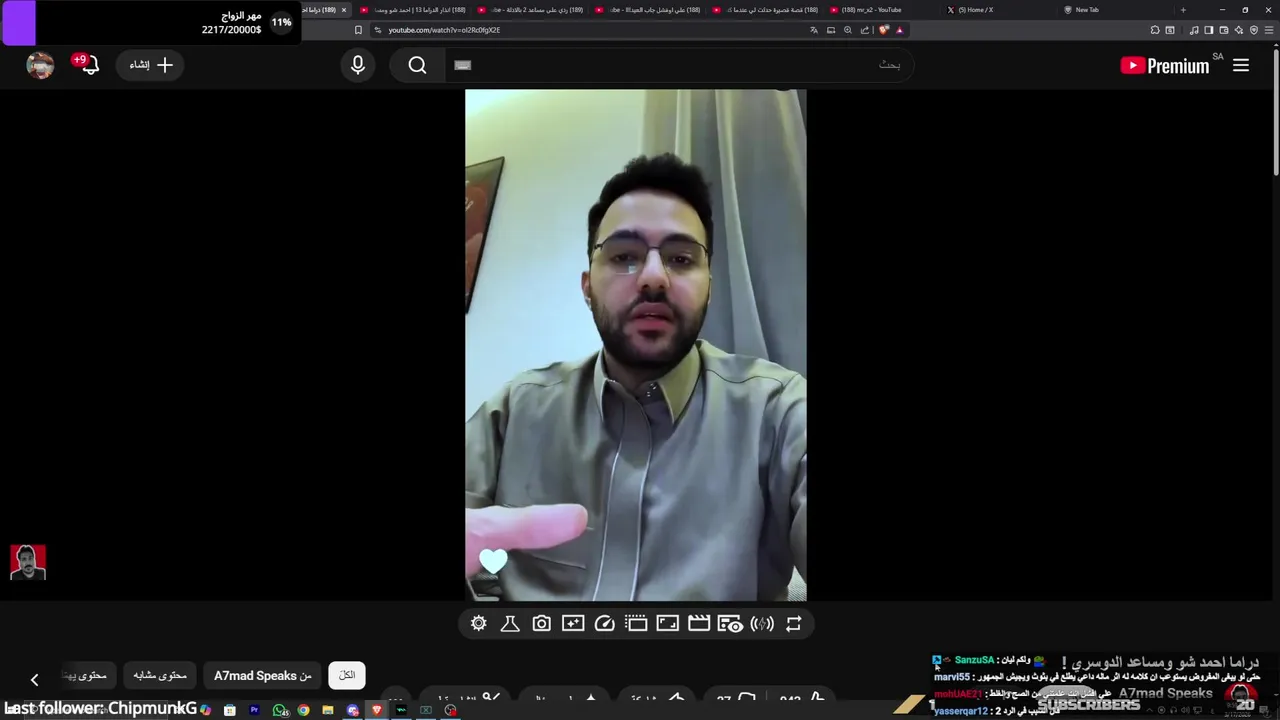Open the account avatar menu
1280x720 pixels.
pyautogui.click(x=40, y=65)
